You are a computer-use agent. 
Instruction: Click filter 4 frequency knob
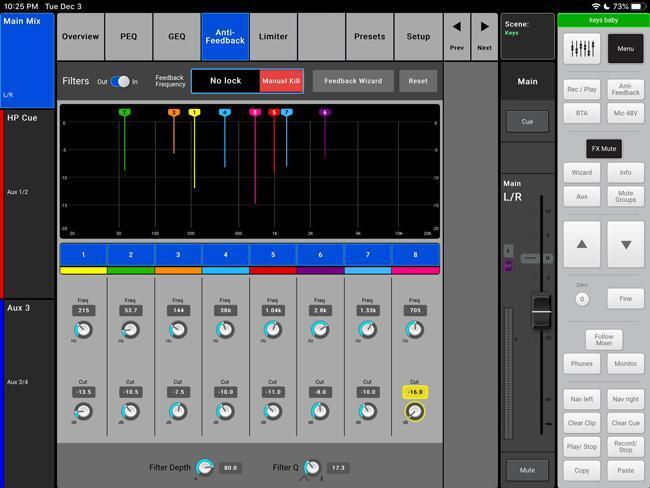[x=226, y=330]
